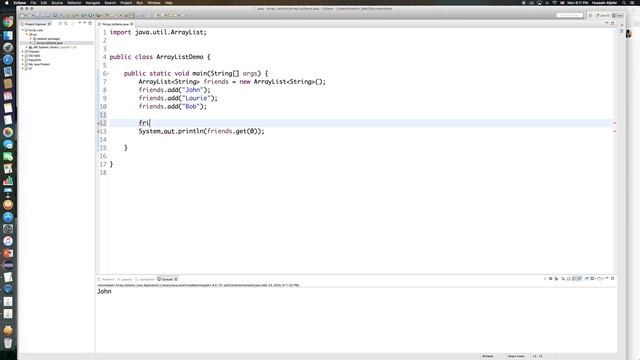Image resolution: width=640 pixels, height=360 pixels.
Task: Collapse the Array Lists project node
Action: click(23, 30)
